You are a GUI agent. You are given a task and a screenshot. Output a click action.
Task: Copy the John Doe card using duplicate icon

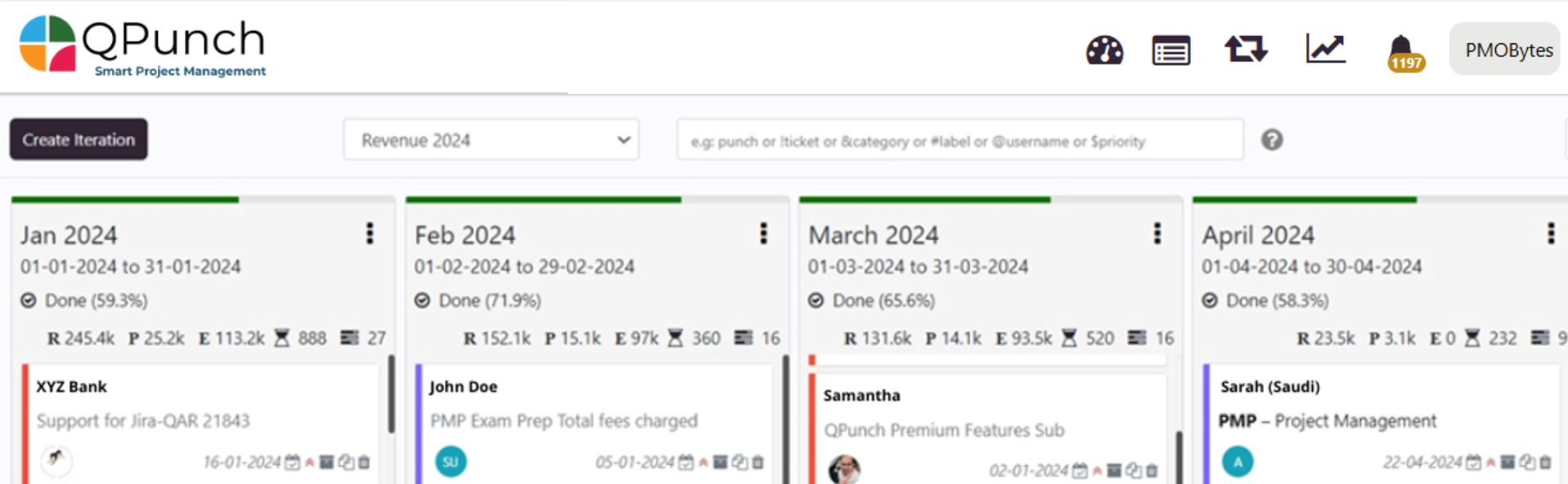tap(739, 463)
